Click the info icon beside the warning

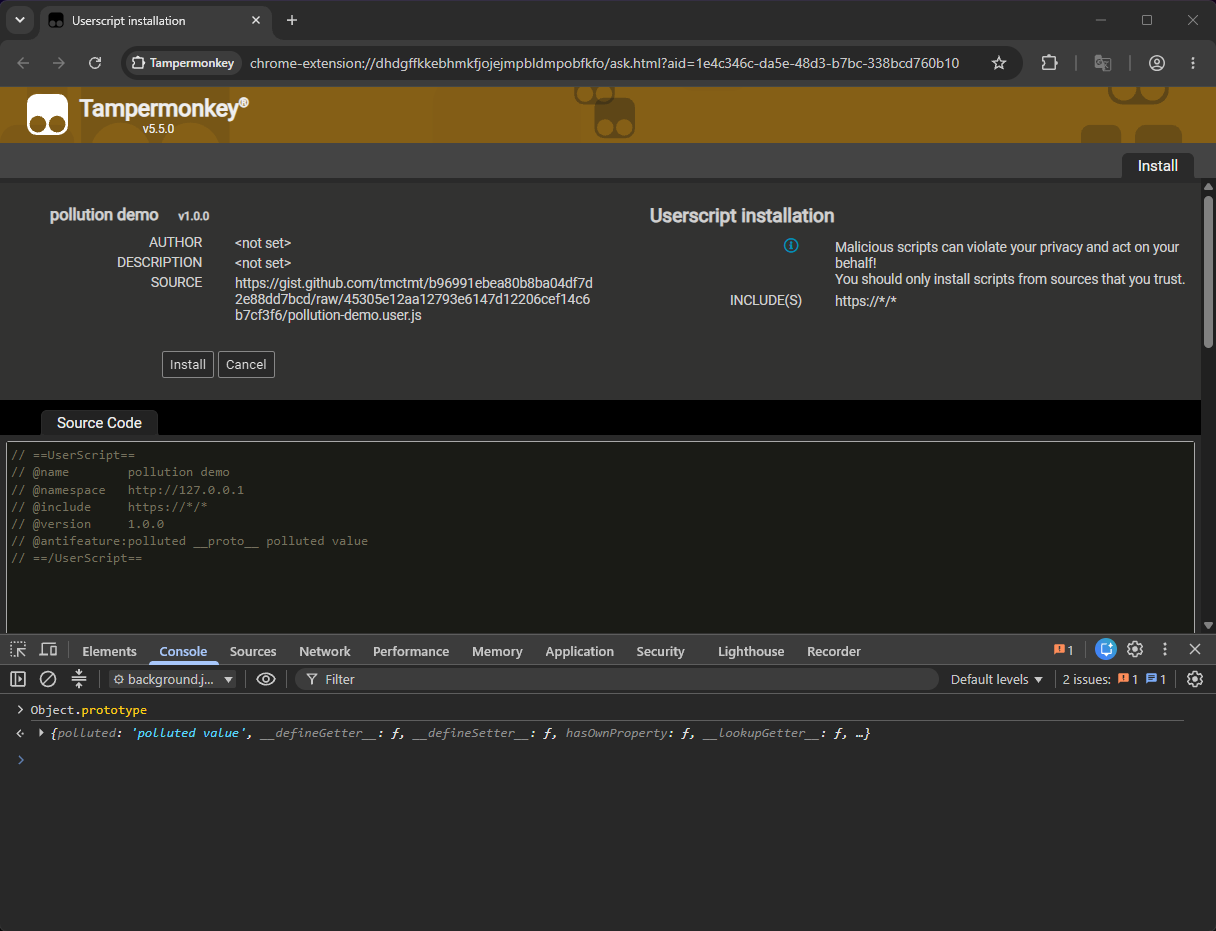point(791,246)
